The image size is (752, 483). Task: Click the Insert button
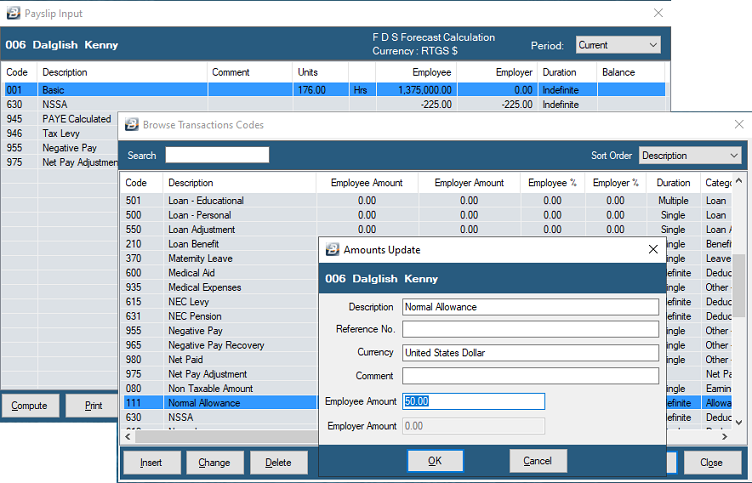click(152, 462)
